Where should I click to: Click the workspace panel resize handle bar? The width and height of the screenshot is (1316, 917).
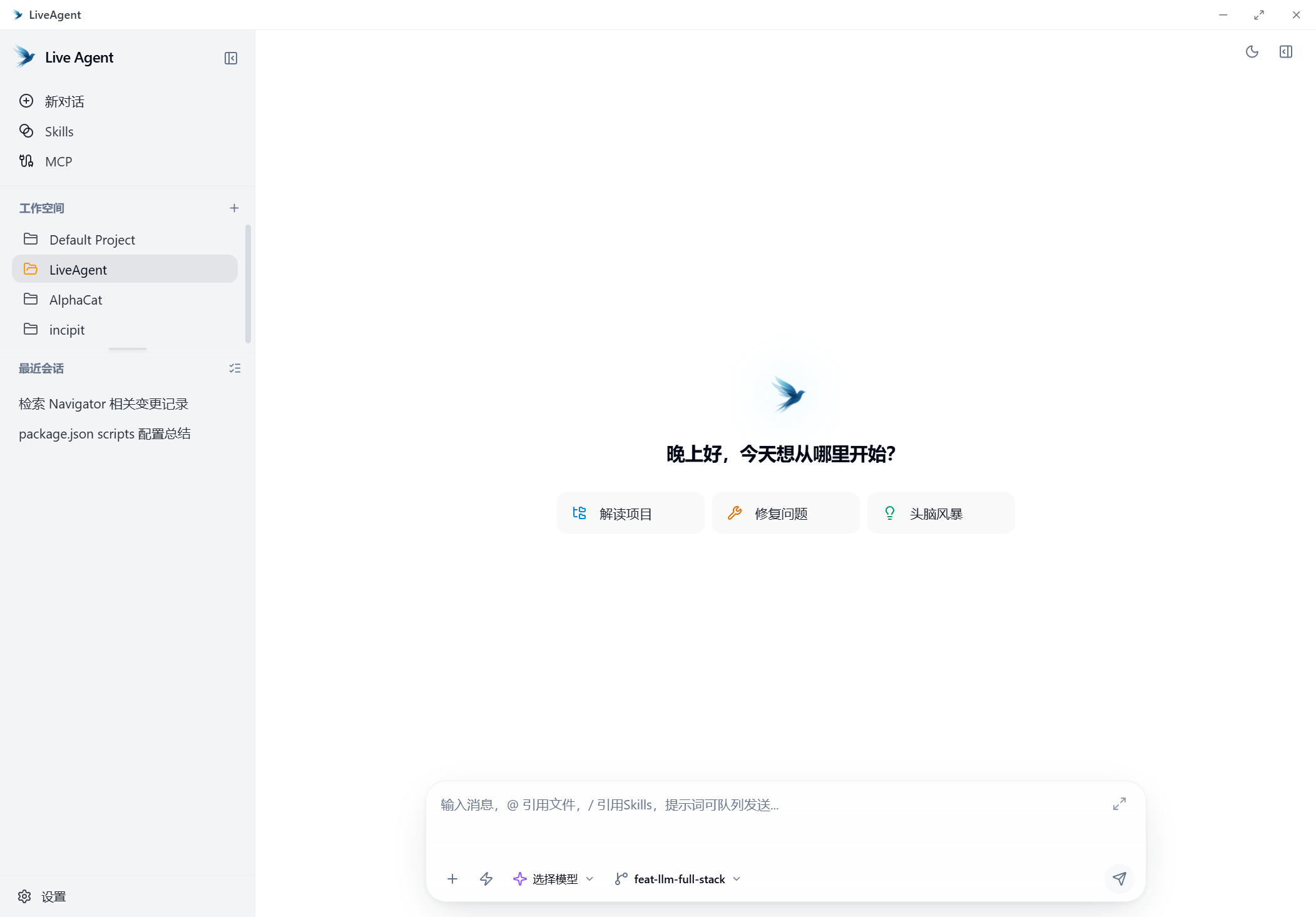[x=128, y=348]
